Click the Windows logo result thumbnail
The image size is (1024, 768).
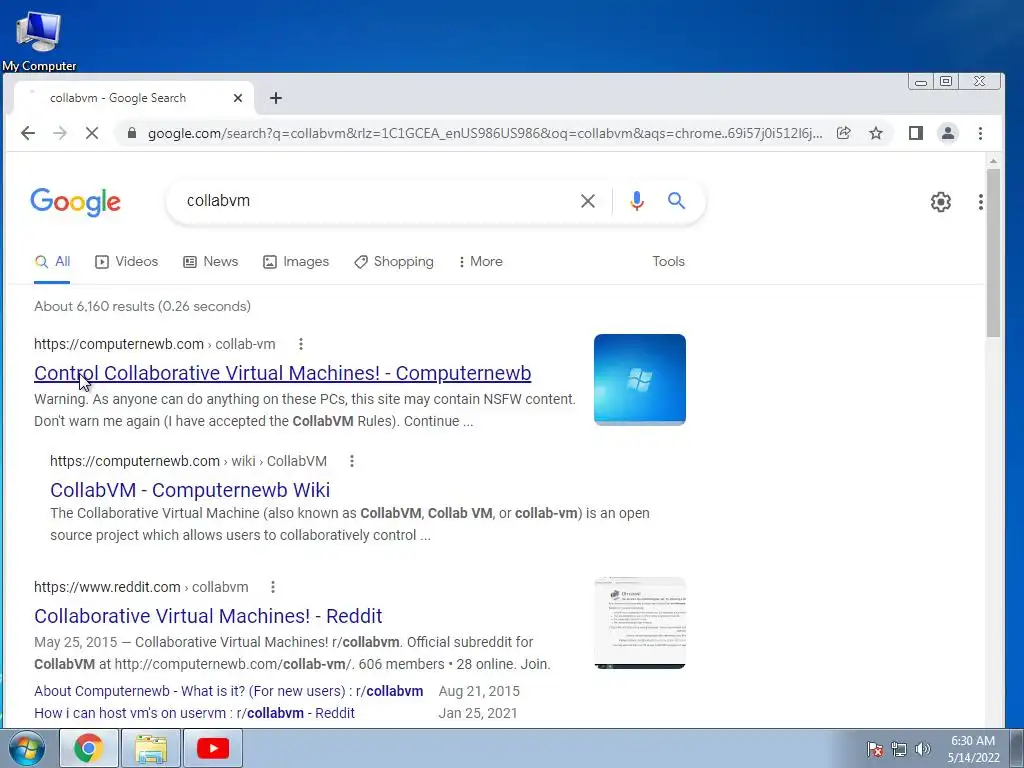tap(639, 380)
